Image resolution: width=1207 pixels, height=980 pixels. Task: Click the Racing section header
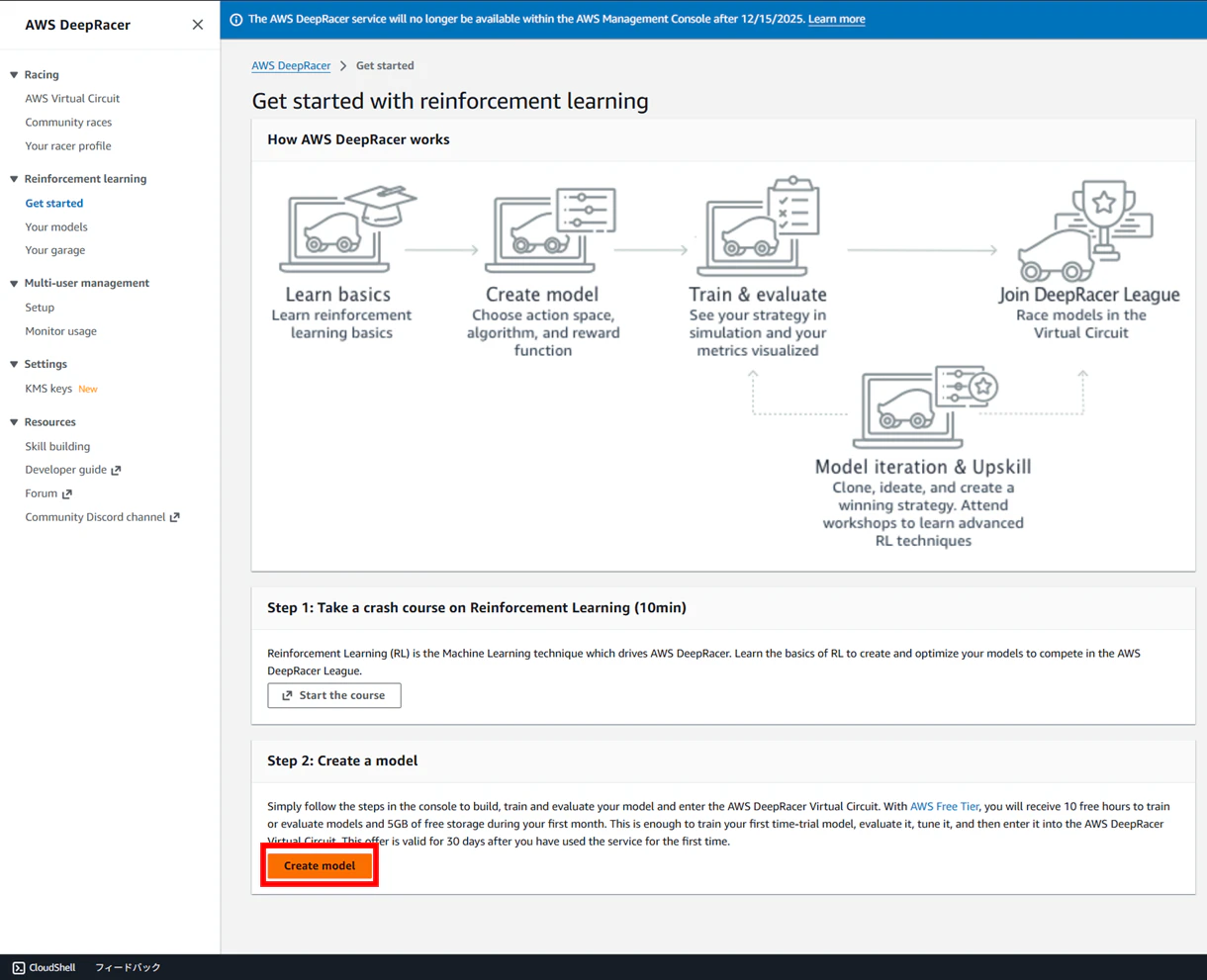(42, 75)
